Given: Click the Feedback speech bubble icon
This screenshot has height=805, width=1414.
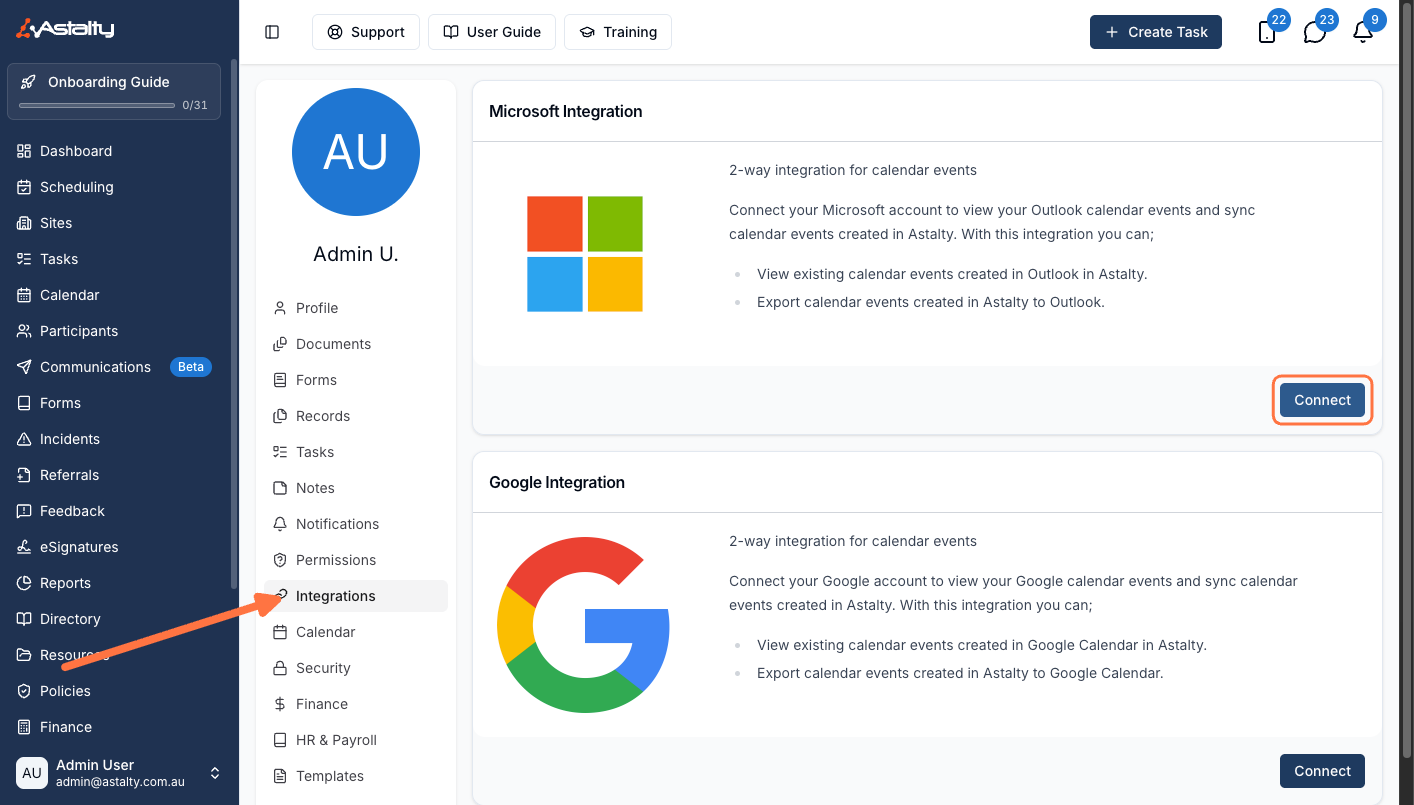Looking at the screenshot, I should point(24,511).
